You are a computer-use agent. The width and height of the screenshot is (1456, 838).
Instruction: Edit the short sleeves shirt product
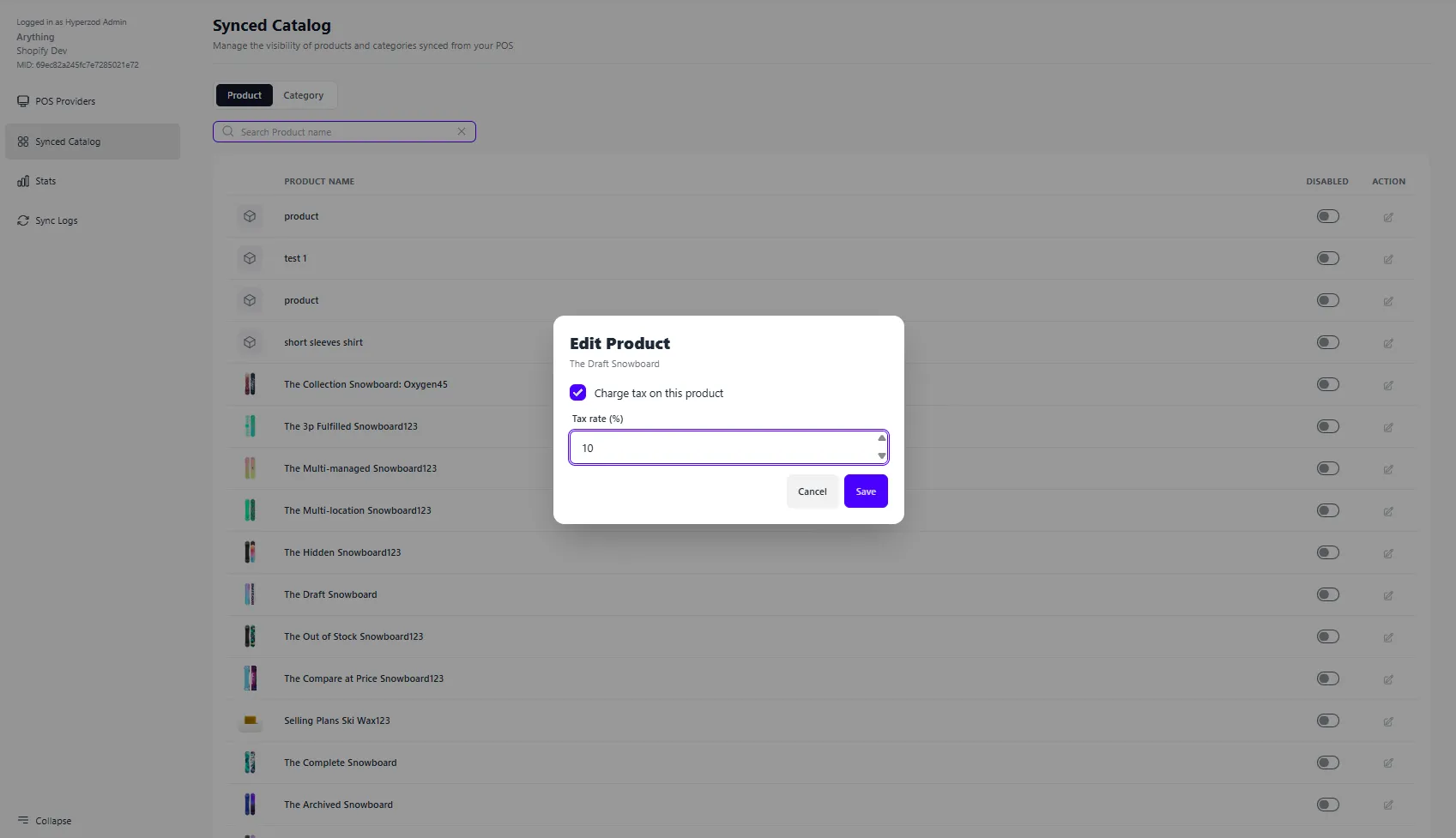[1388, 343]
